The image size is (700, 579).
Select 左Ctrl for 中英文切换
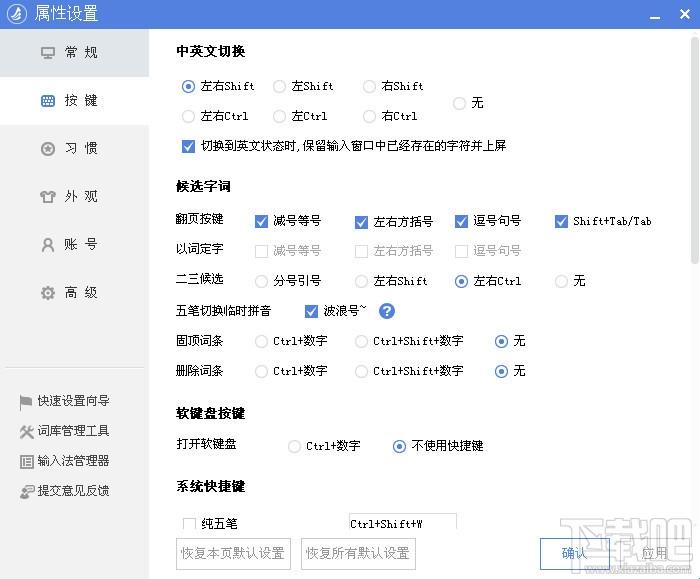279,117
